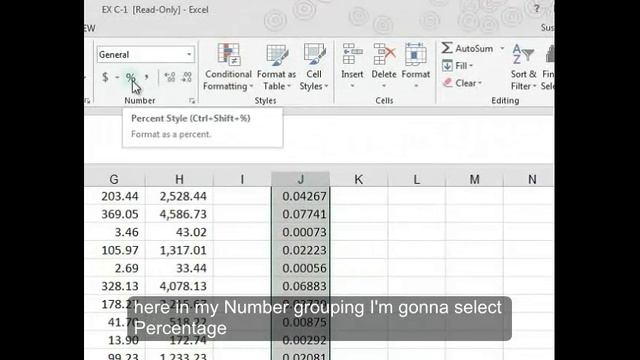Select cell containing 2,528.44
640x360 pixels.
(179, 196)
